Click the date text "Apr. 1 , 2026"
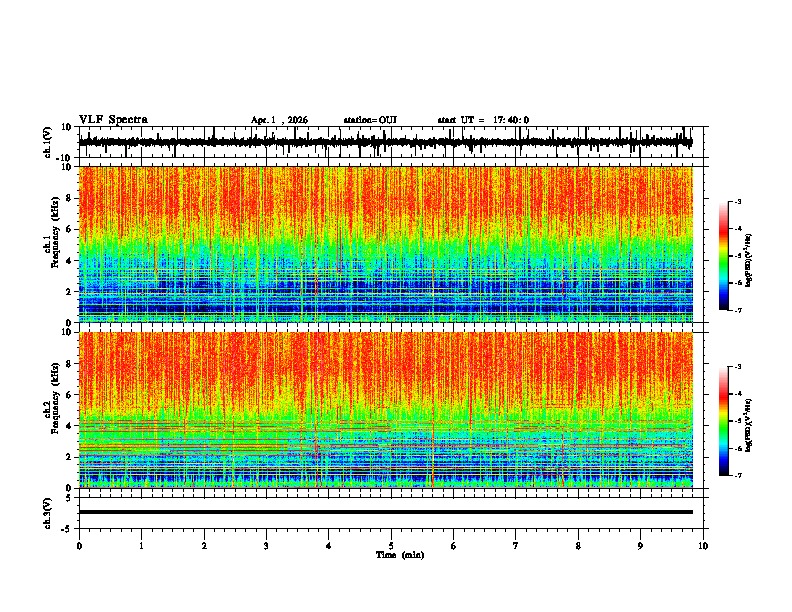The image size is (792, 612). tap(279, 120)
